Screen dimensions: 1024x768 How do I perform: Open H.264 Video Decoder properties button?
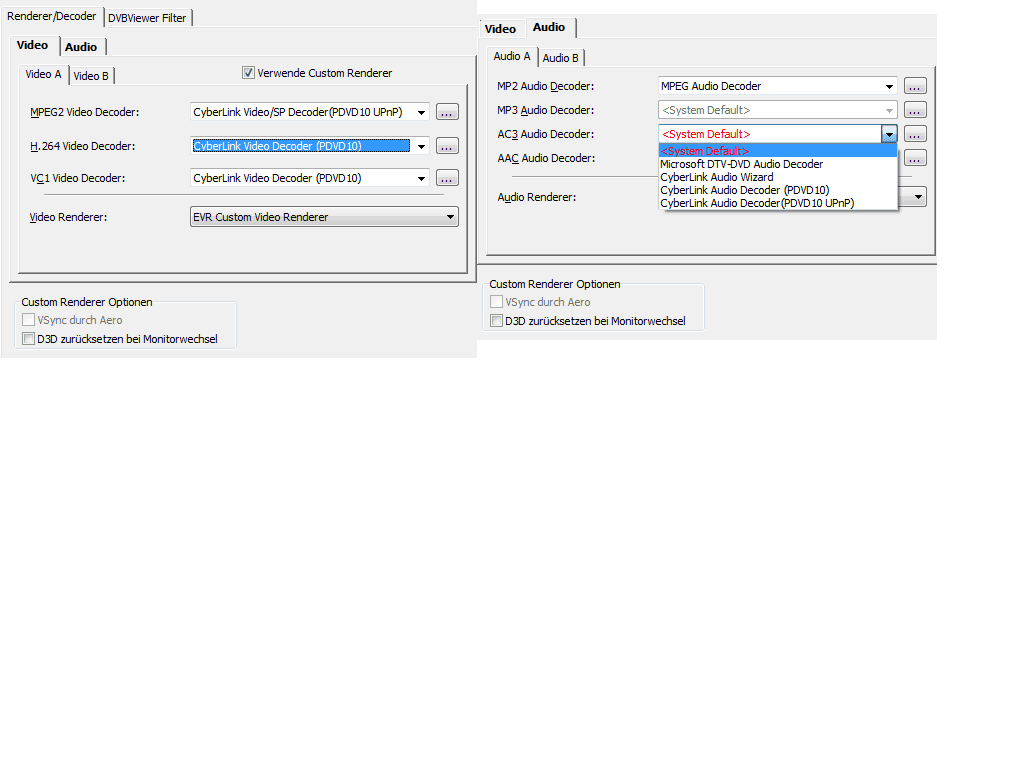(447, 146)
